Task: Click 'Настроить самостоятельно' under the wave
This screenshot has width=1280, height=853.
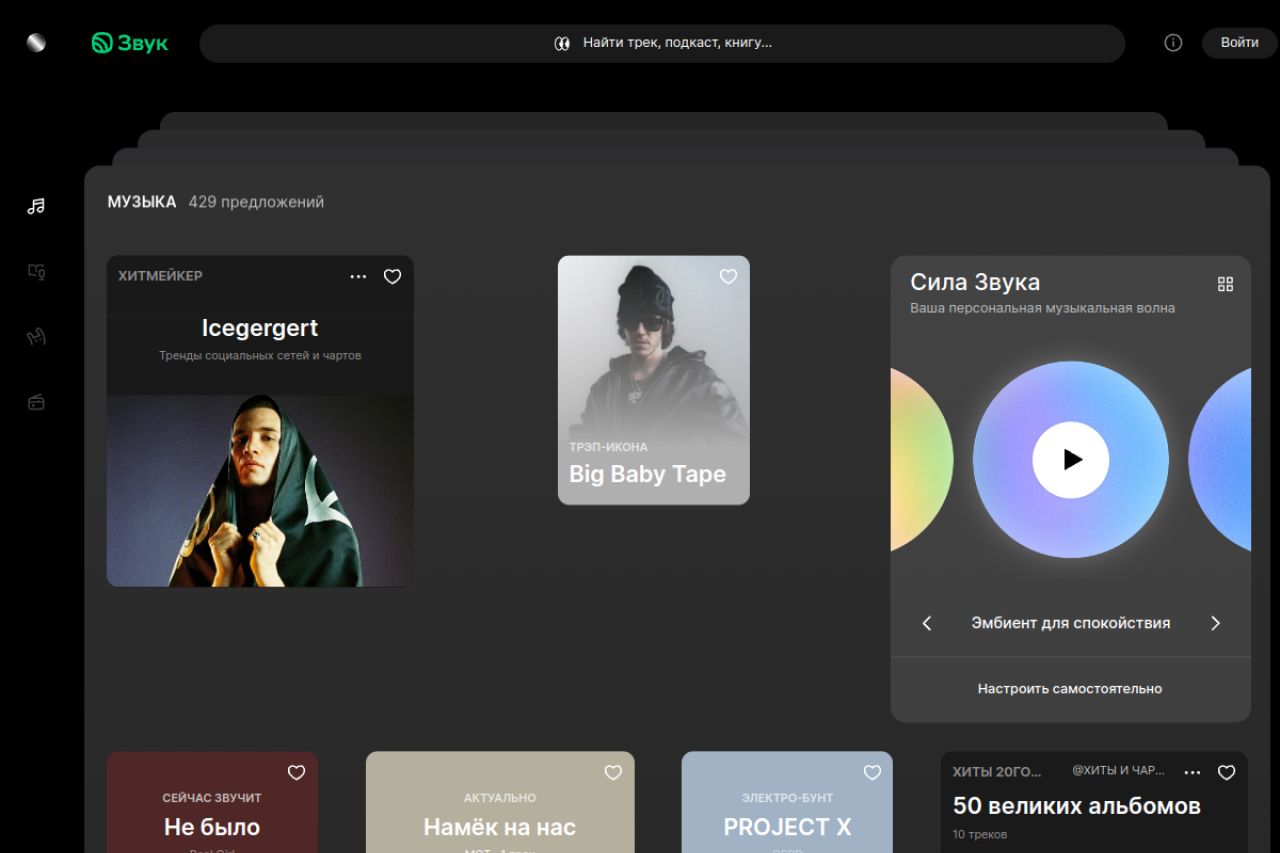Action: (x=1070, y=689)
